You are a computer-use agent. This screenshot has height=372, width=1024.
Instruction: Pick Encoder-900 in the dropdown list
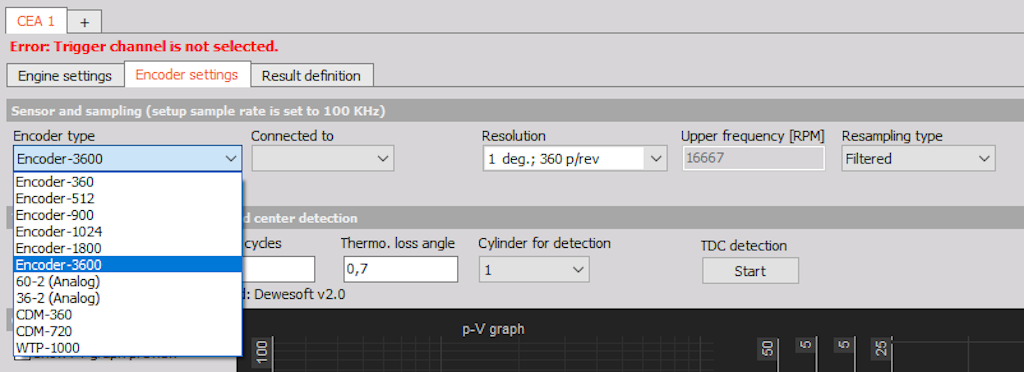click(127, 215)
